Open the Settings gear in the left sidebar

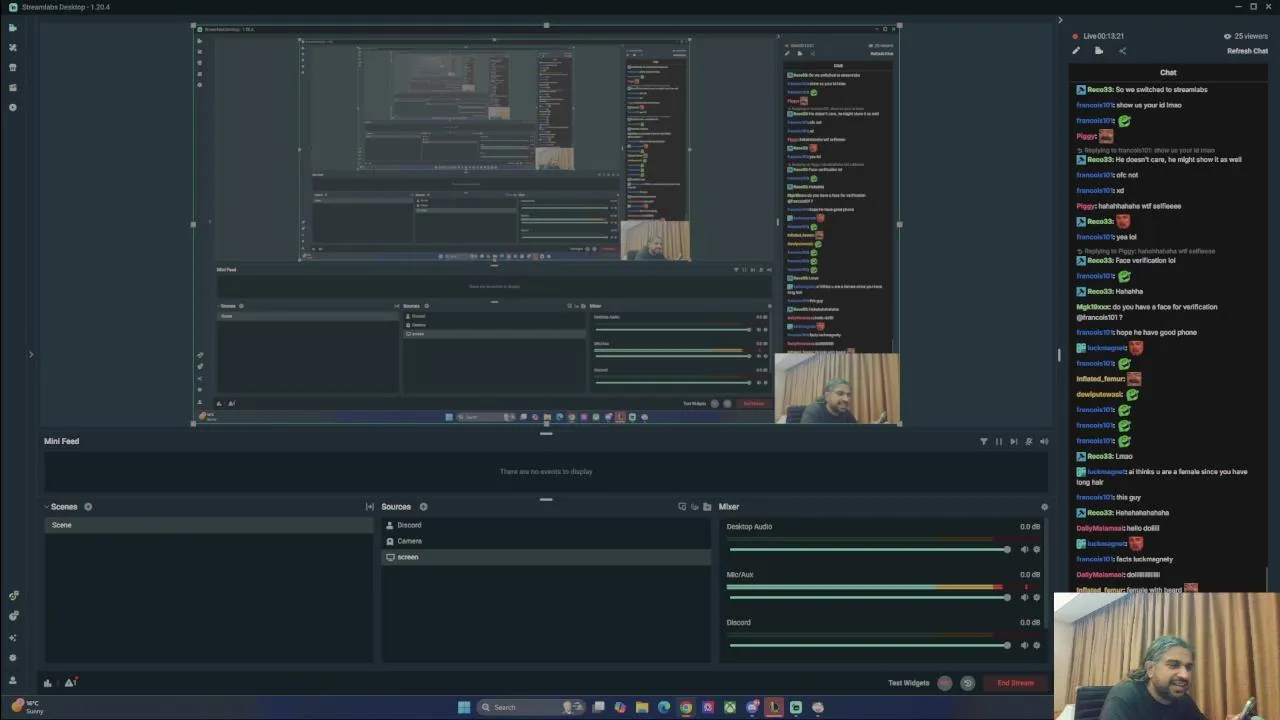pos(13,658)
